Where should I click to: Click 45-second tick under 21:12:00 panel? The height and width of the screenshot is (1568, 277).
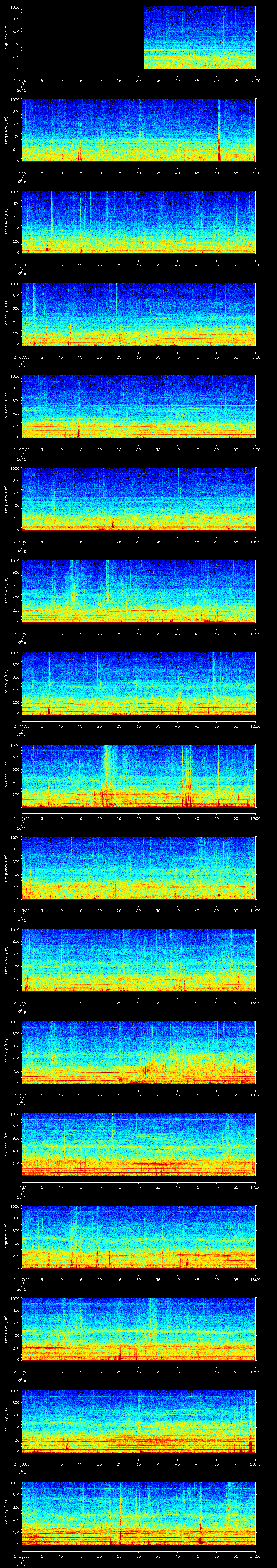(197, 818)
